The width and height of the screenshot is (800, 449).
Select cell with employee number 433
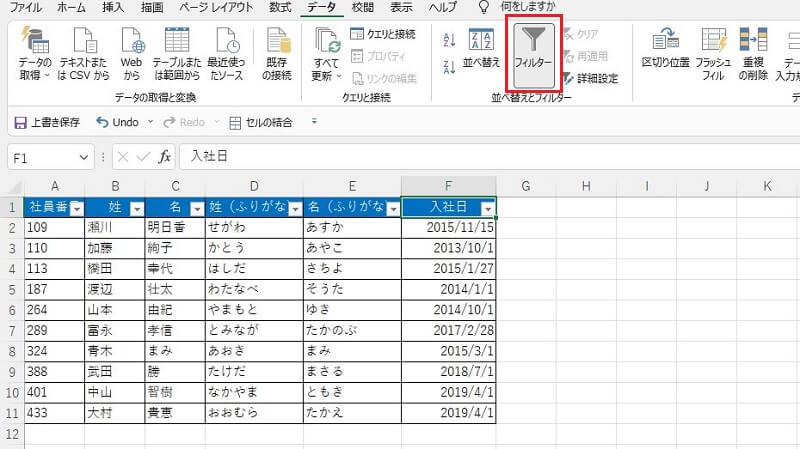coord(54,413)
